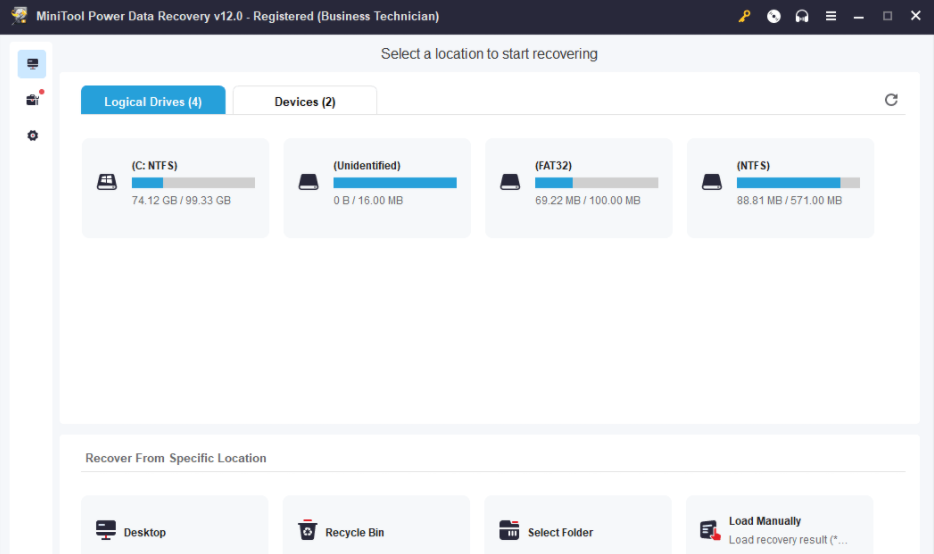
Task: Click the key registration icon in title bar
Action: coord(744,17)
